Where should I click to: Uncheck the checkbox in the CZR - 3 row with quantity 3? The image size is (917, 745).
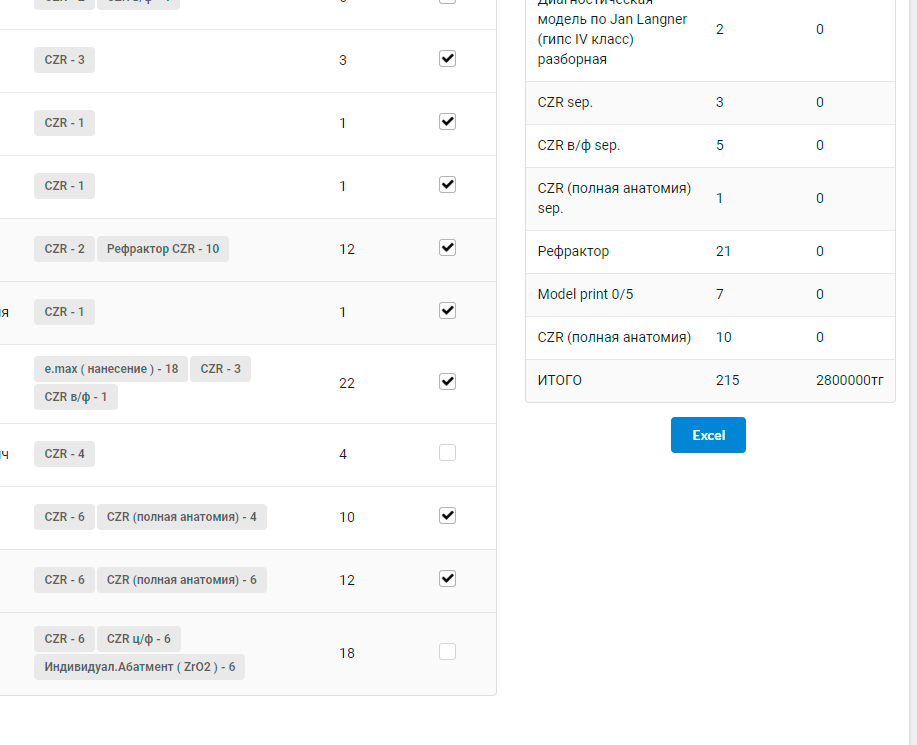447,59
